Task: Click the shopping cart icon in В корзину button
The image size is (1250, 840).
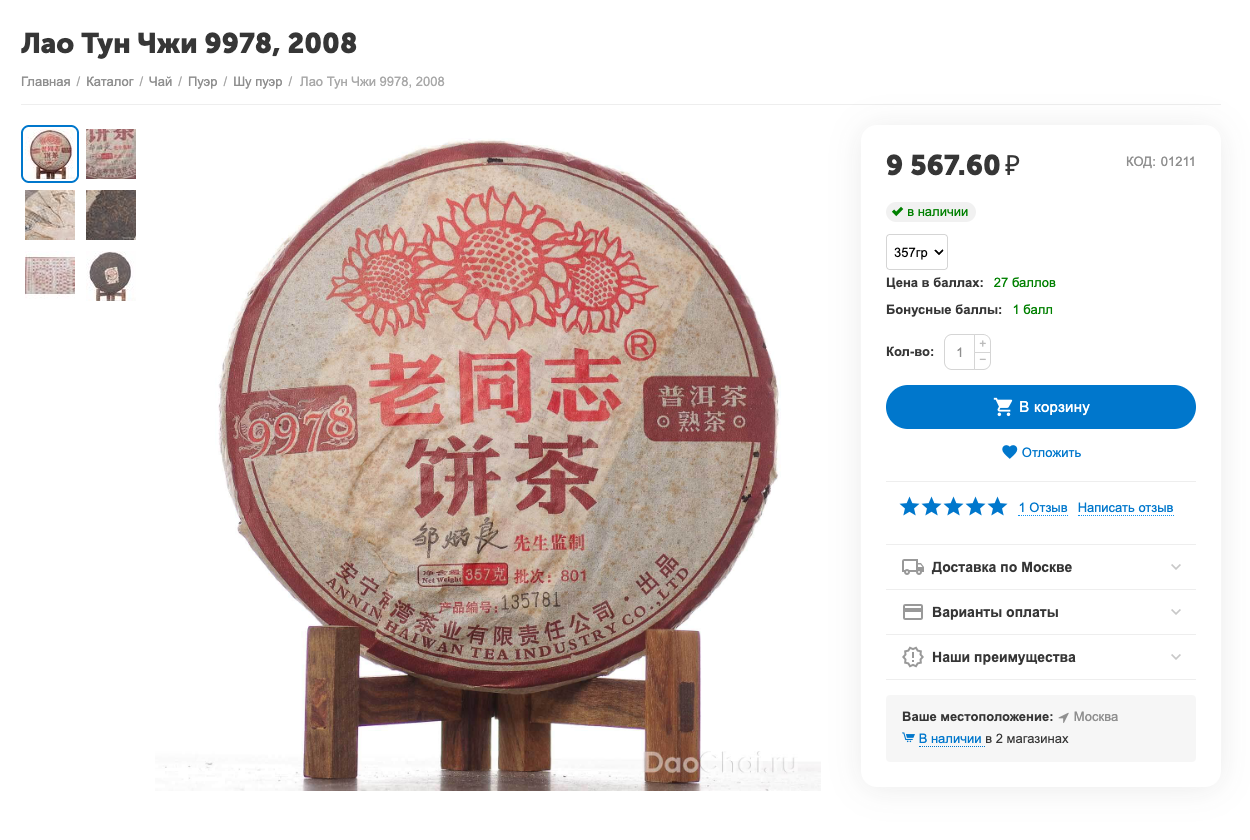Action: click(x=1003, y=407)
